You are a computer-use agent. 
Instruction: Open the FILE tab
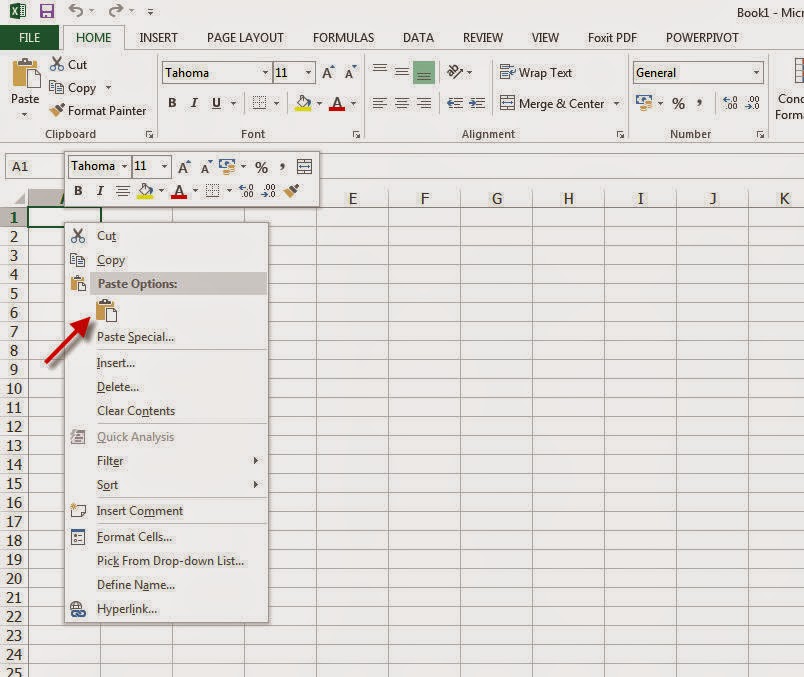29,37
